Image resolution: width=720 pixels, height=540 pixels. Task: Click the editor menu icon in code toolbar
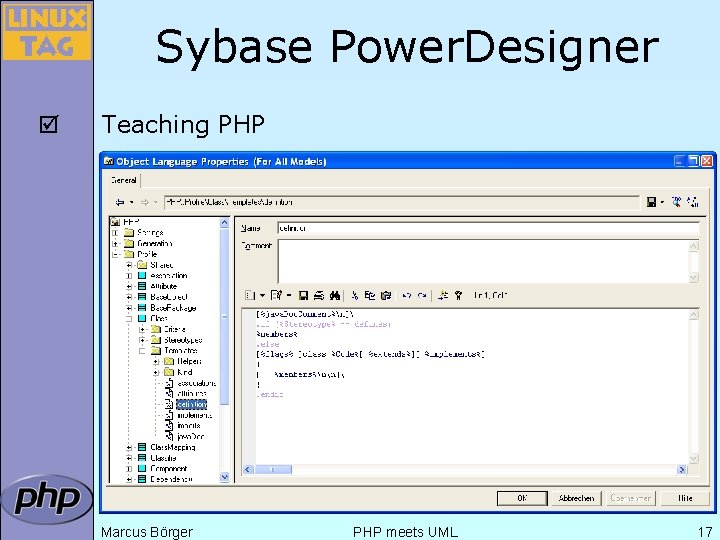point(249,295)
